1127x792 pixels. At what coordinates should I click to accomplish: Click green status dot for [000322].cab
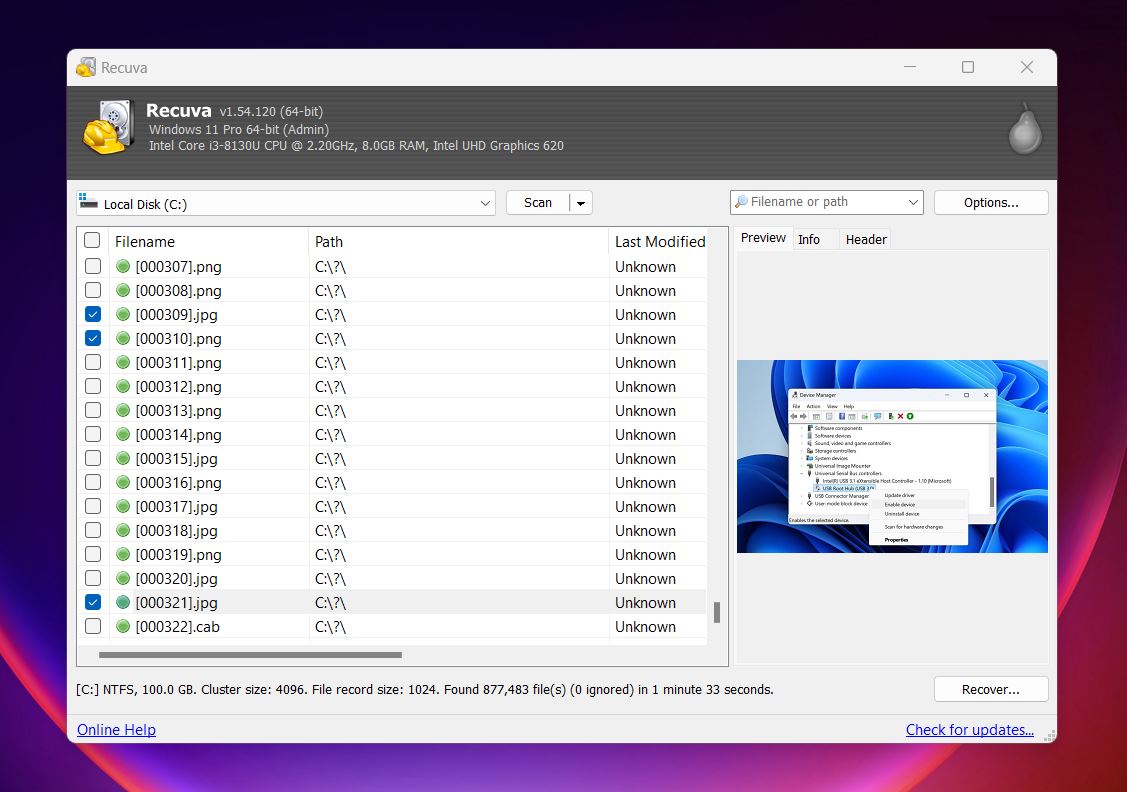[x=123, y=627]
